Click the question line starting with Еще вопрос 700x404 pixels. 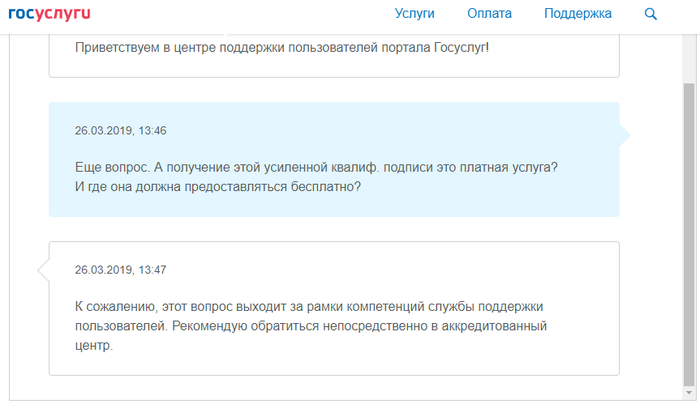(x=316, y=168)
